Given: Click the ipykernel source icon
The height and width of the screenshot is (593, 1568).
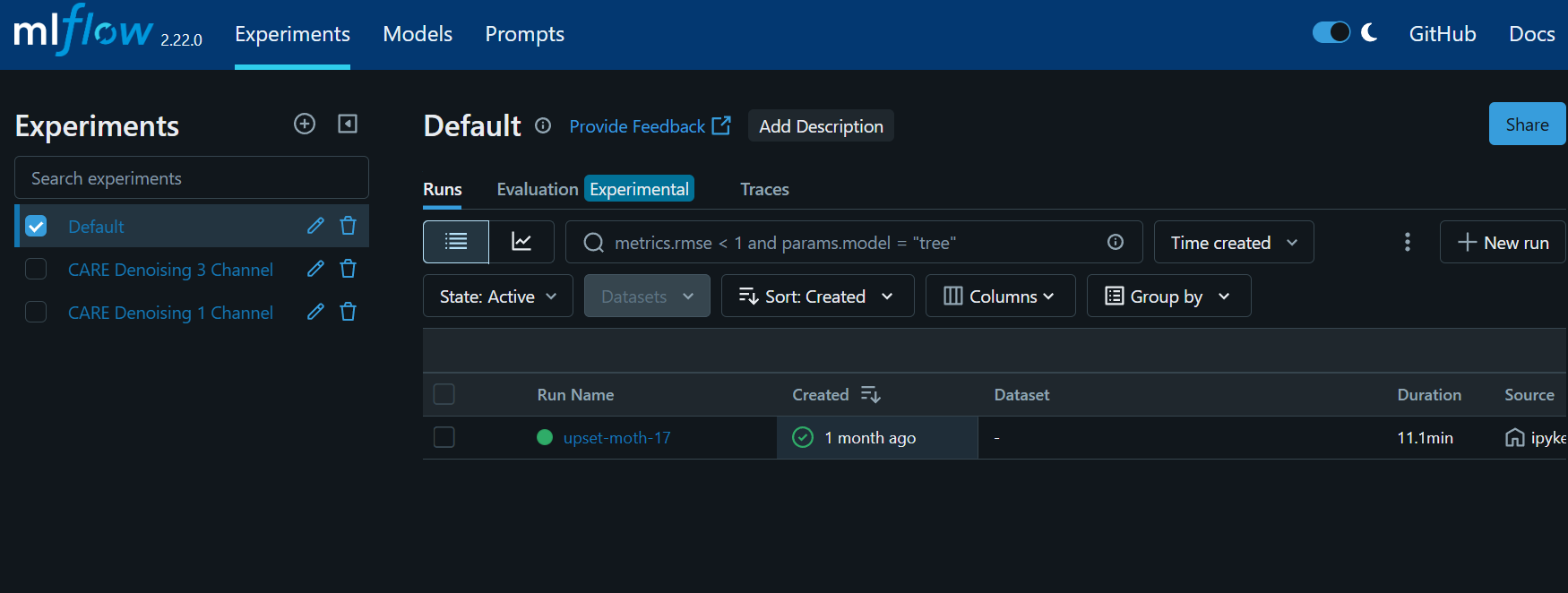Looking at the screenshot, I should (x=1514, y=437).
